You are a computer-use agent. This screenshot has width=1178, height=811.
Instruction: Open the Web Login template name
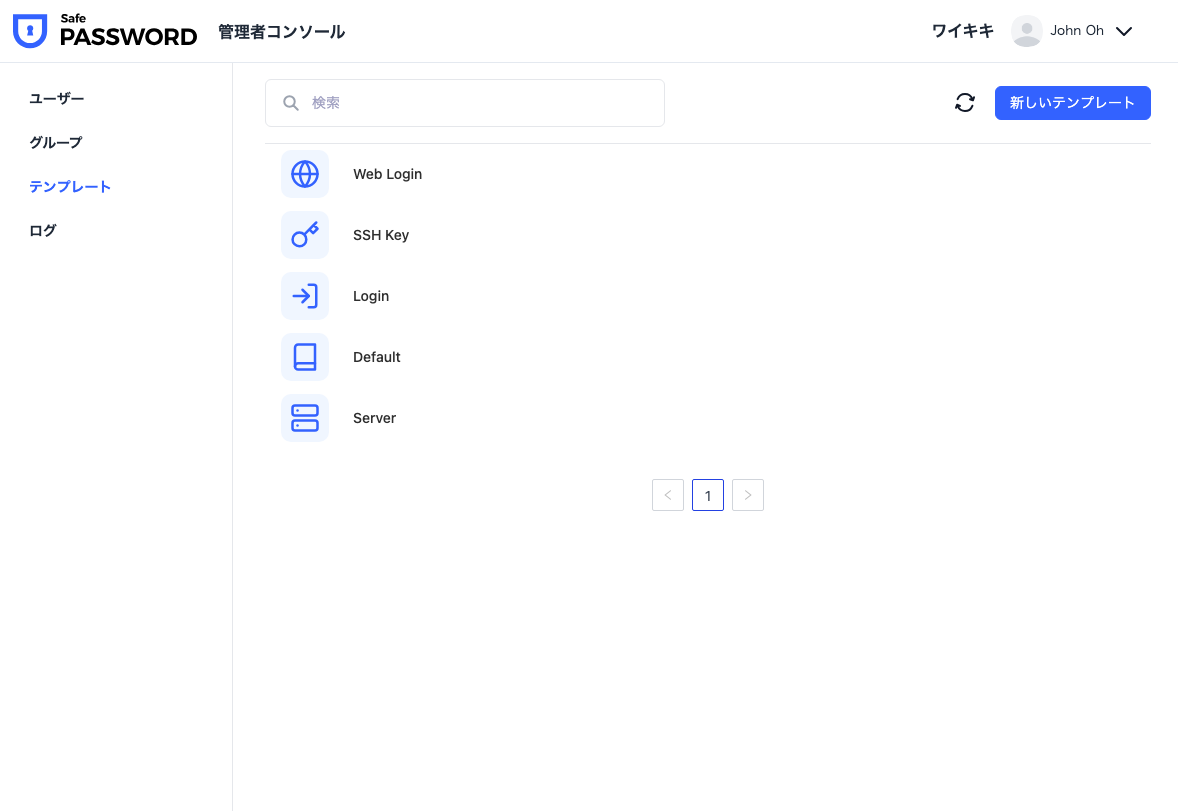[x=388, y=174]
